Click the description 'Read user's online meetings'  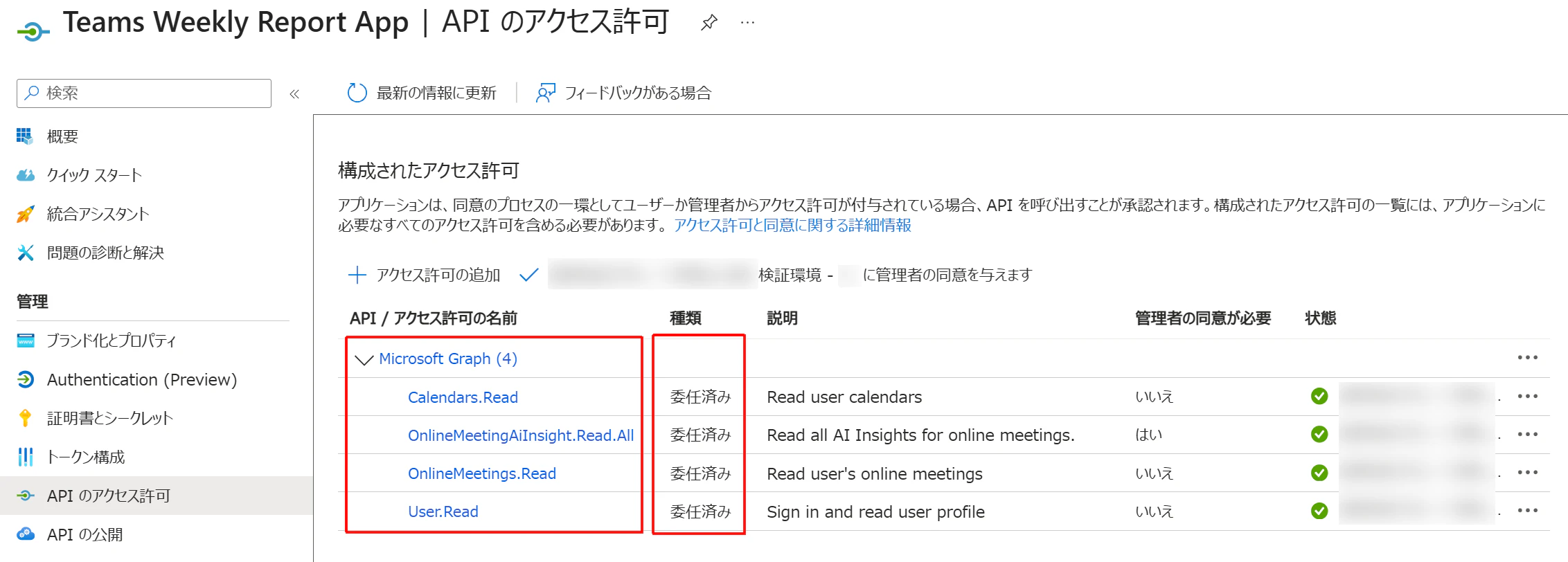(875, 474)
